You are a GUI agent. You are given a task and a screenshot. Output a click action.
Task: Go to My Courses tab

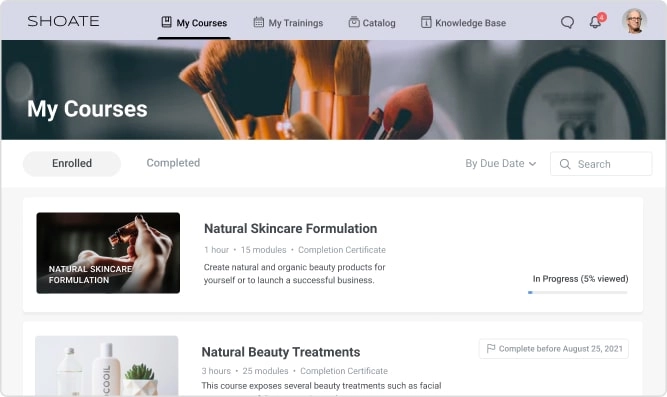point(194,23)
